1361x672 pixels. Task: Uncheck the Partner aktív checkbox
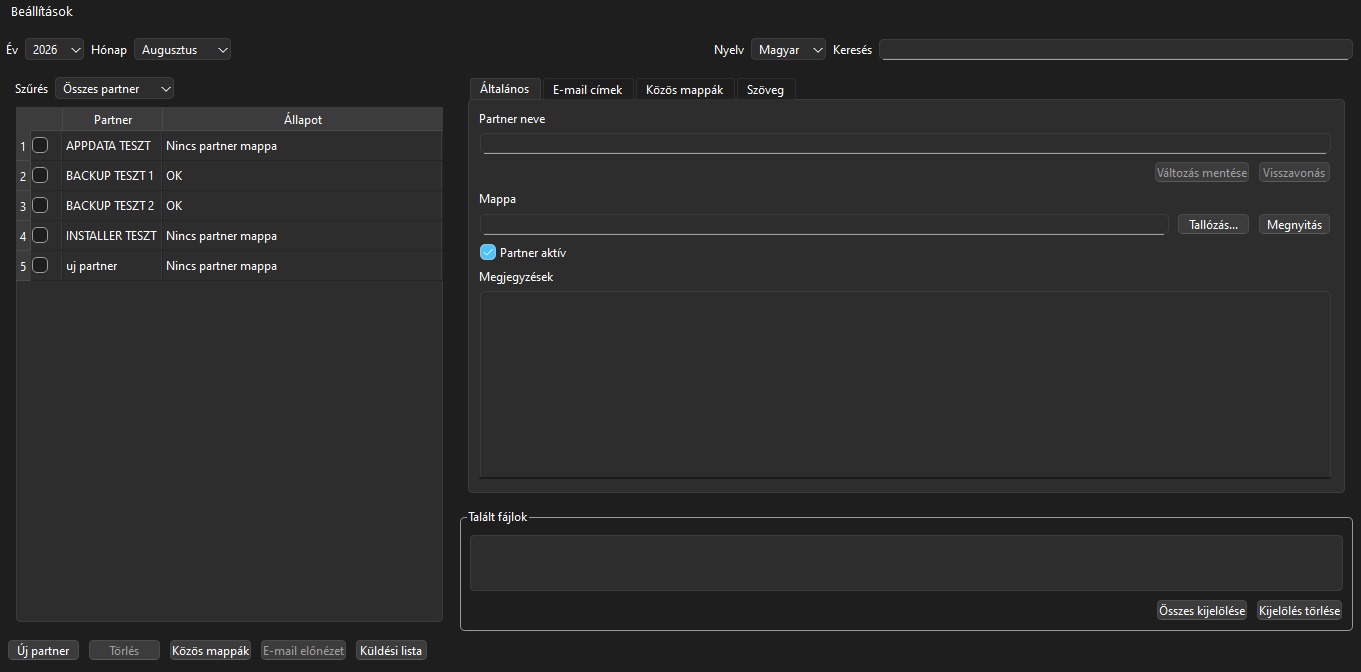488,252
